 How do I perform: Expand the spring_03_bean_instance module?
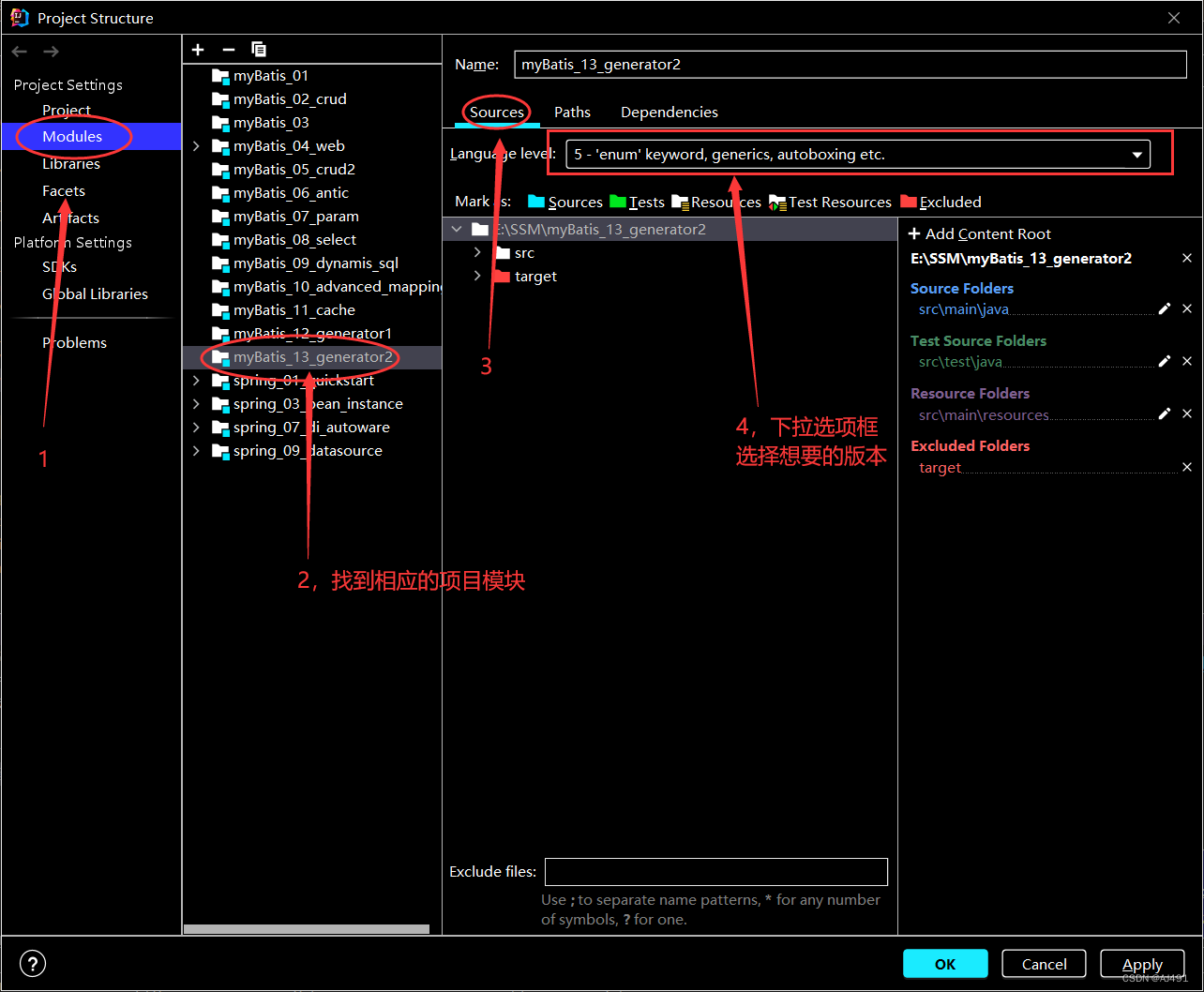coord(195,403)
